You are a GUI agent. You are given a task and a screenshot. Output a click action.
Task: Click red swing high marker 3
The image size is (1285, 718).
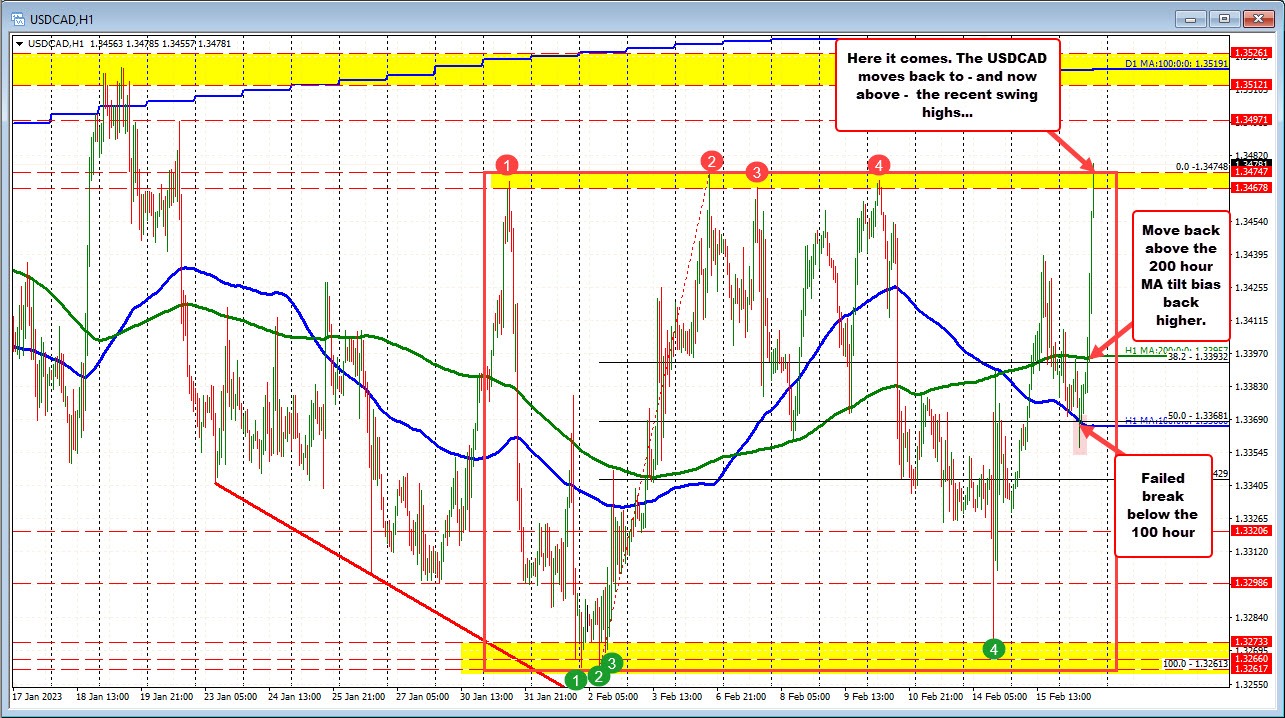[757, 173]
